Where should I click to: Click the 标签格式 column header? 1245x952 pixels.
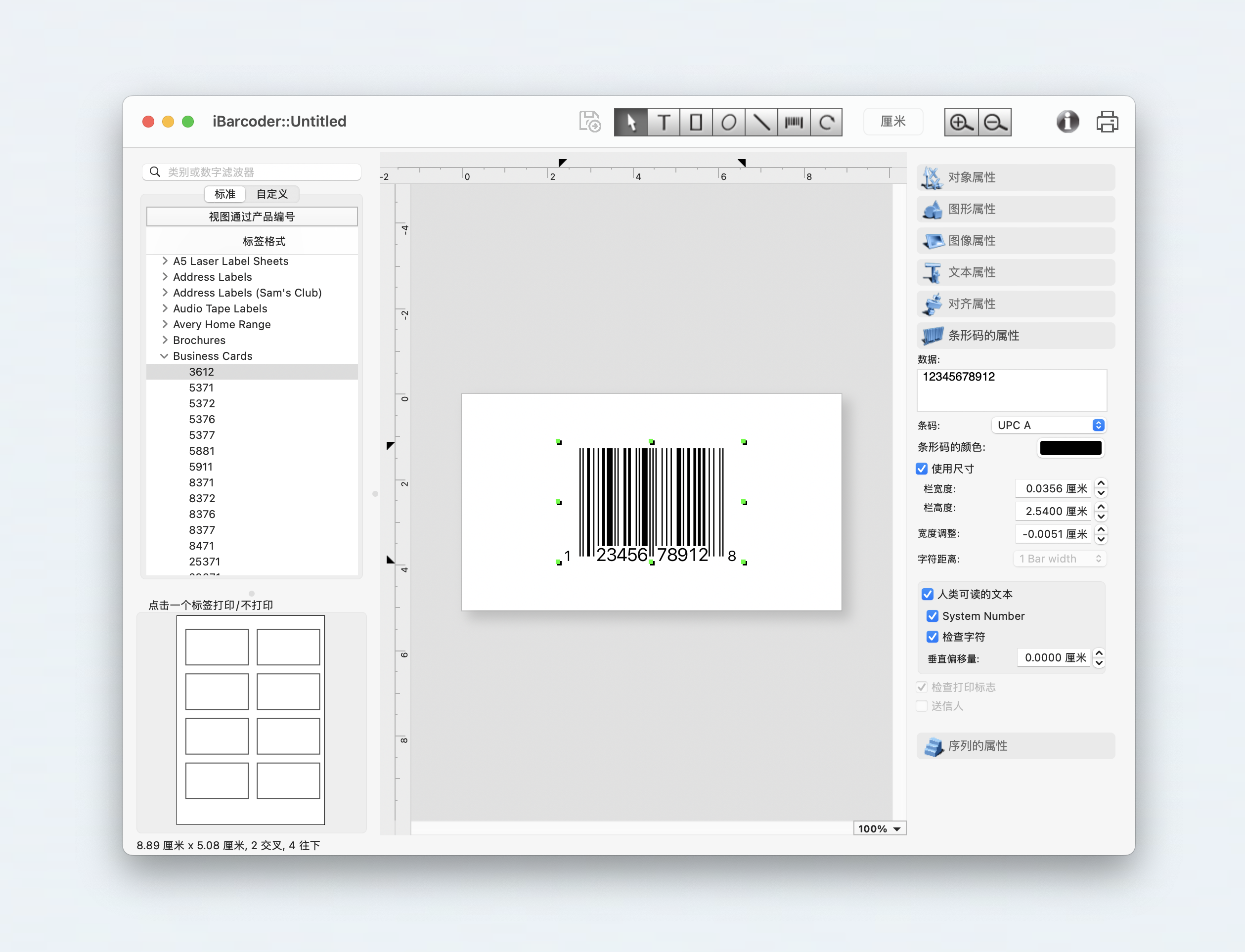point(252,241)
